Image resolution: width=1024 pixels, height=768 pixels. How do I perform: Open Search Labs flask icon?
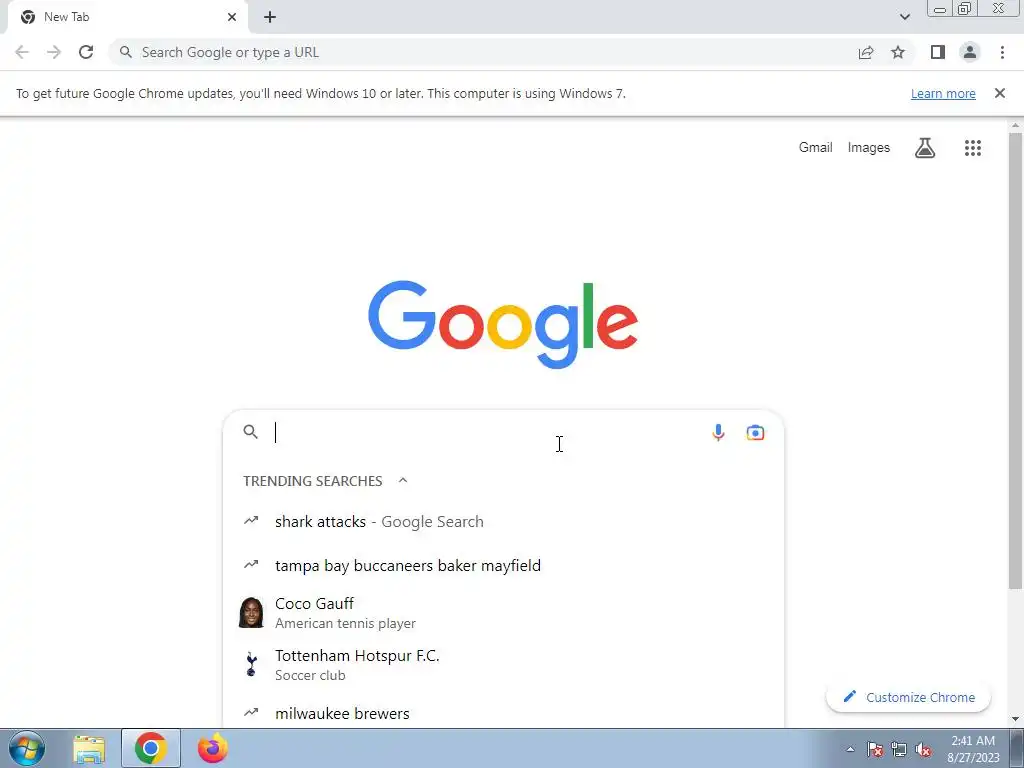[x=925, y=148]
